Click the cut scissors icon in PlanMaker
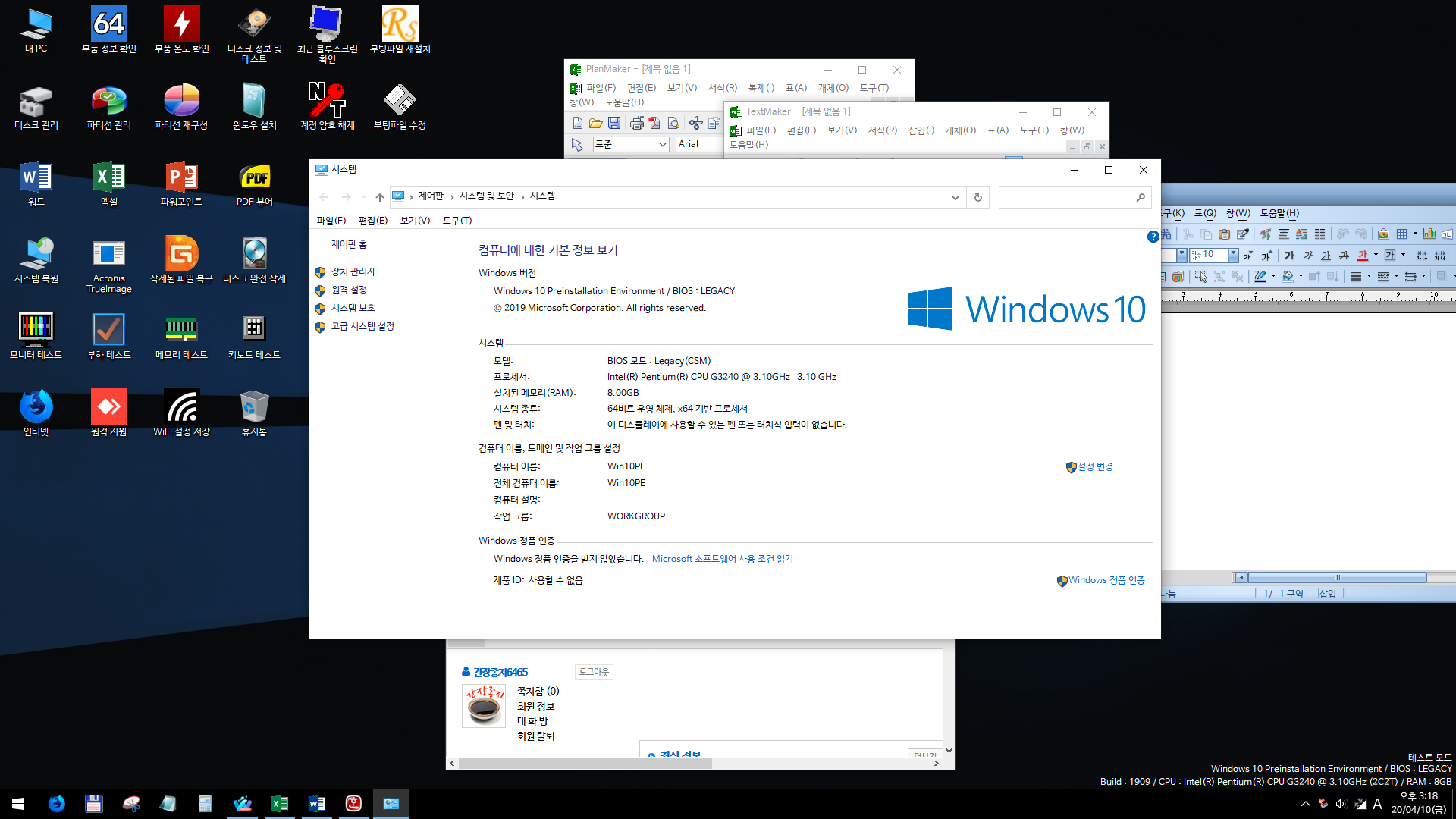The width and height of the screenshot is (1456, 819). click(x=695, y=123)
